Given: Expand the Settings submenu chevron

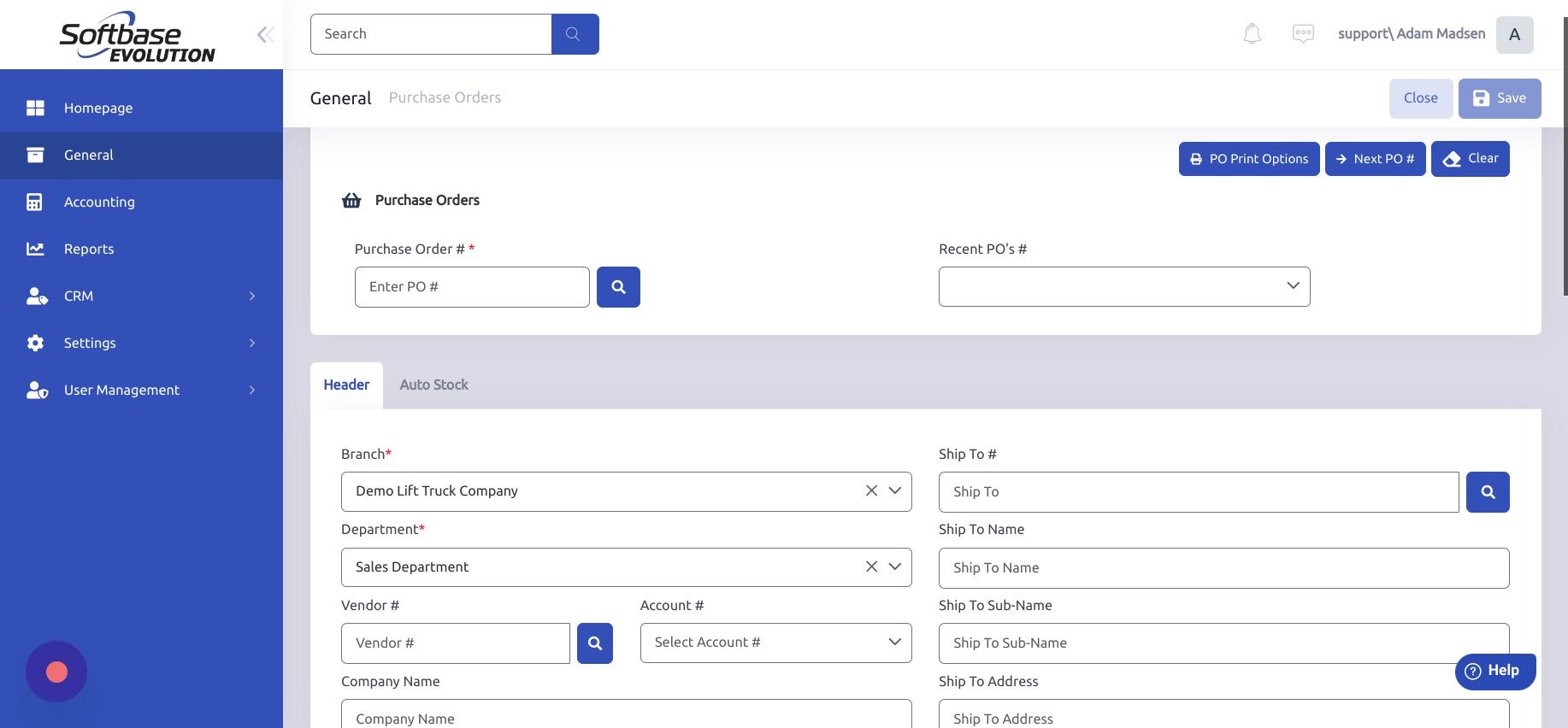Looking at the screenshot, I should (x=252, y=343).
